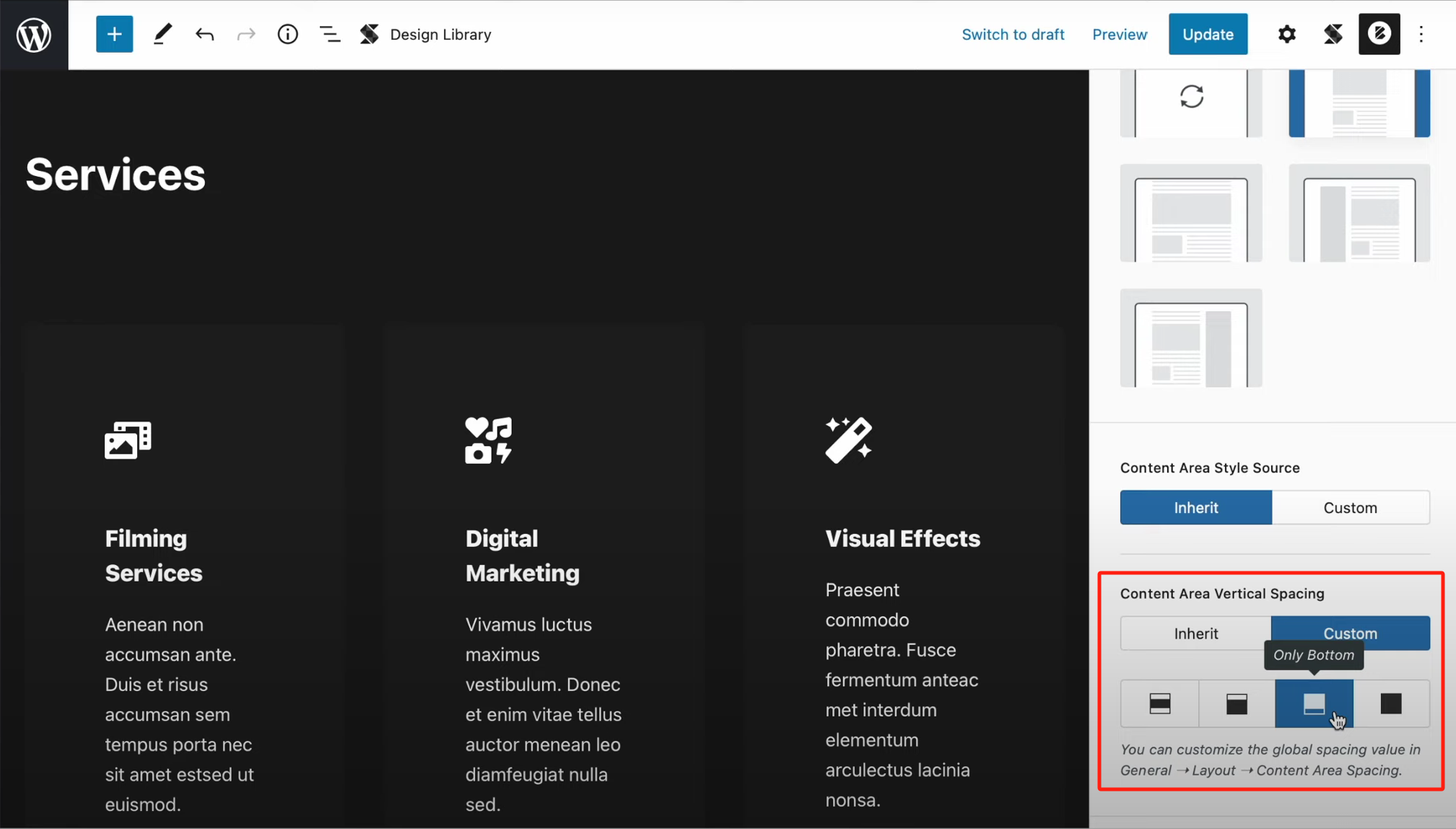1456x829 pixels.
Task: Select the Only Bottom spacing option
Action: (x=1313, y=703)
